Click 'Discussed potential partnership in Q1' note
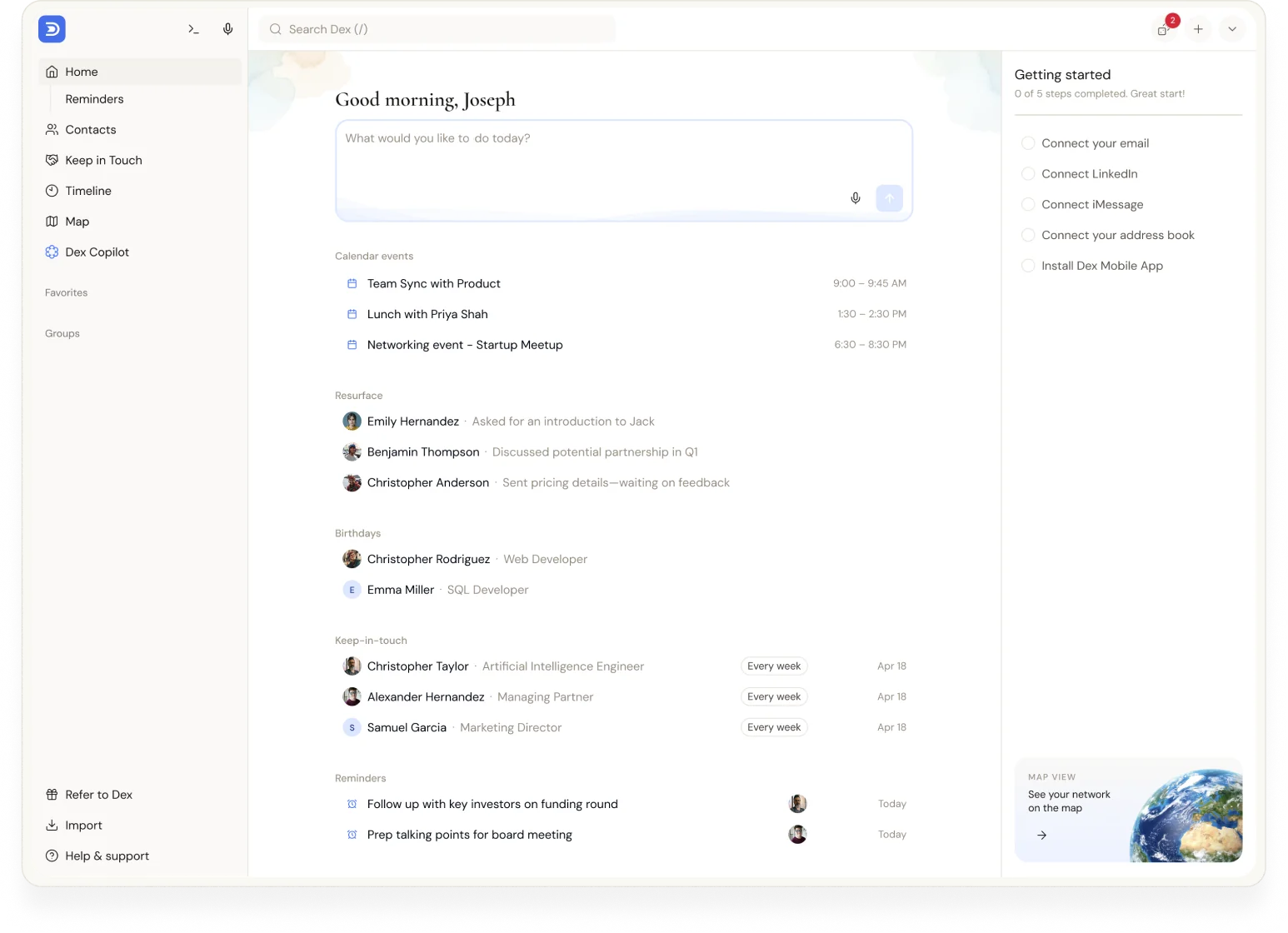 click(595, 452)
